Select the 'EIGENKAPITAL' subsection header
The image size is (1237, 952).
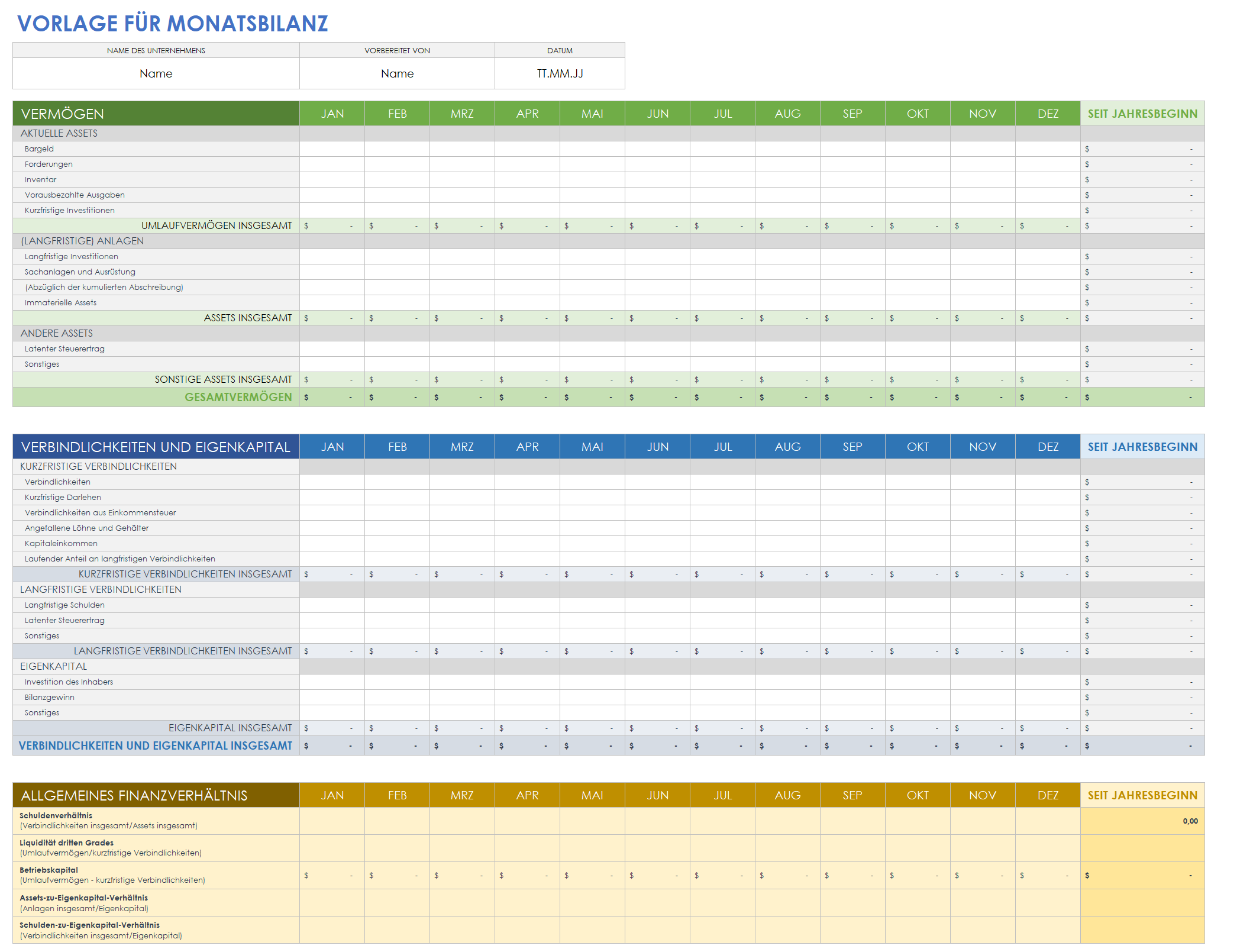[53, 666]
